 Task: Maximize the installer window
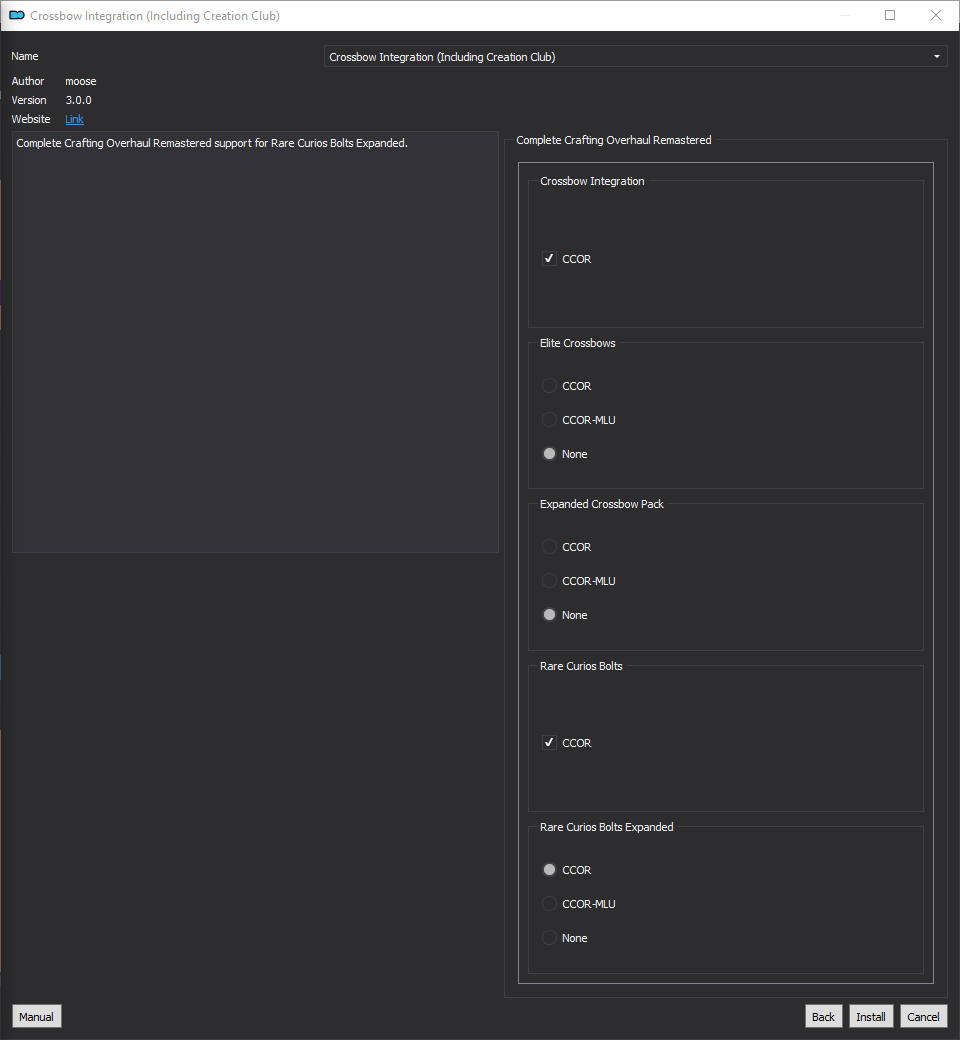pos(890,15)
